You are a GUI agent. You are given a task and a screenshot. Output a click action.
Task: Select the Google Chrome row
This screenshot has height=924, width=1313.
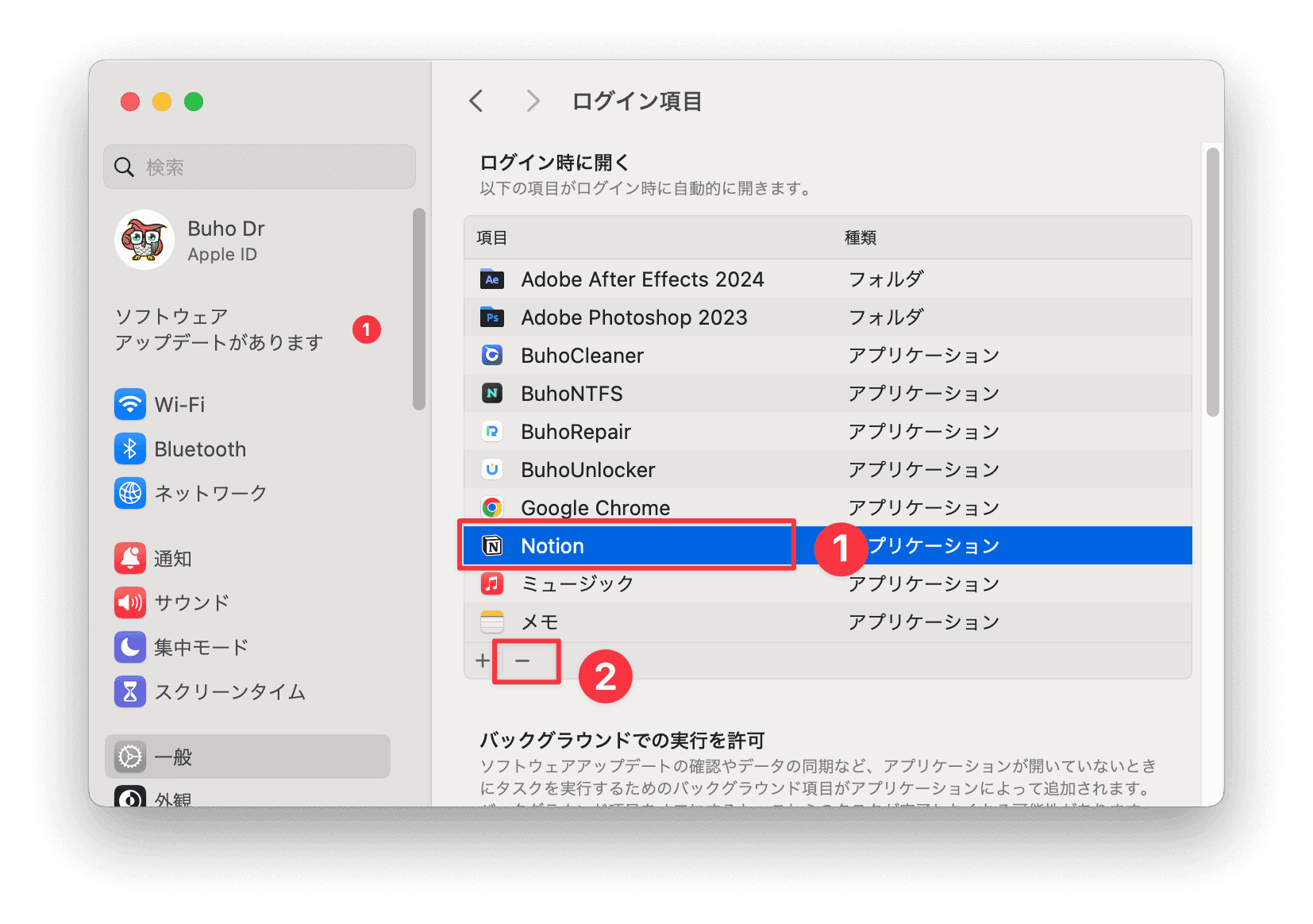click(x=828, y=507)
